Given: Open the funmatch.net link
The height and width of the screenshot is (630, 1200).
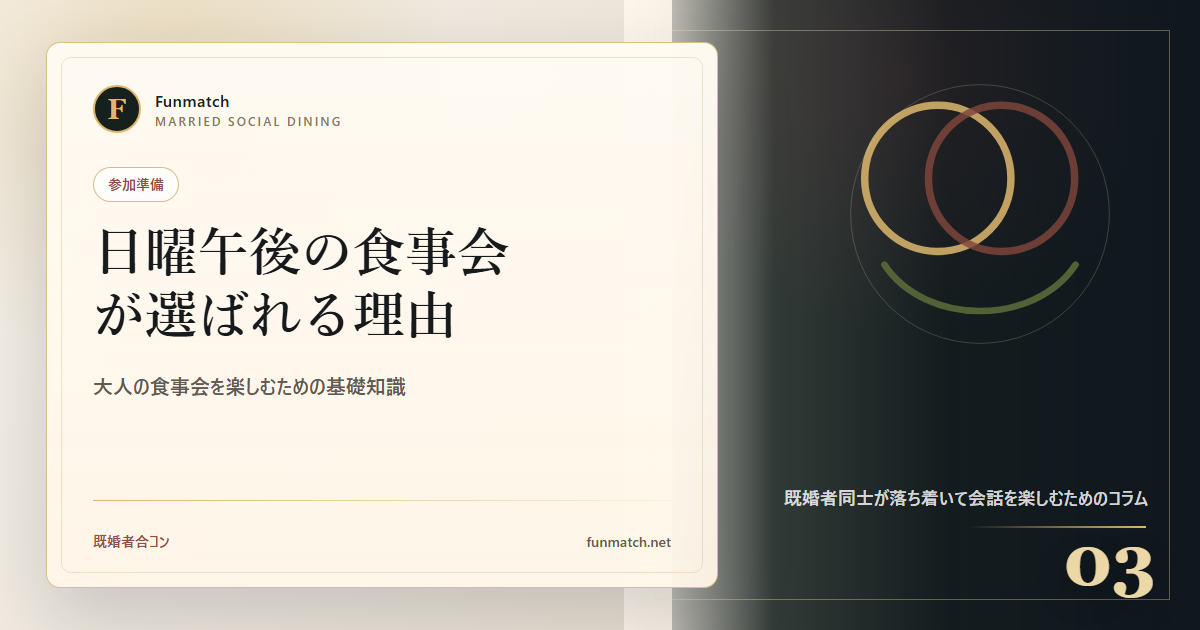Looking at the screenshot, I should tap(628, 542).
